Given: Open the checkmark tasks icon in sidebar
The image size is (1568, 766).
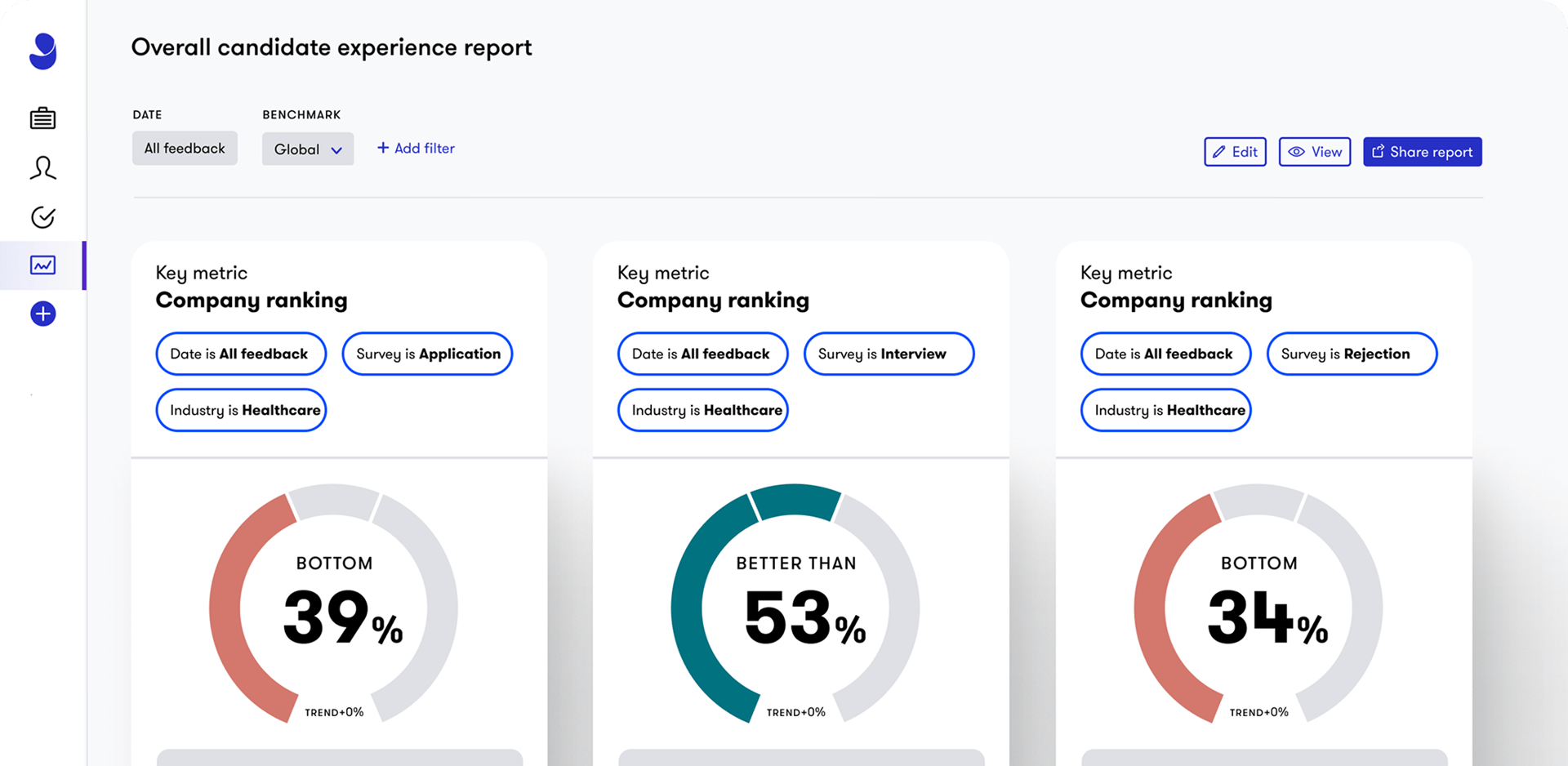Looking at the screenshot, I should click(x=43, y=217).
